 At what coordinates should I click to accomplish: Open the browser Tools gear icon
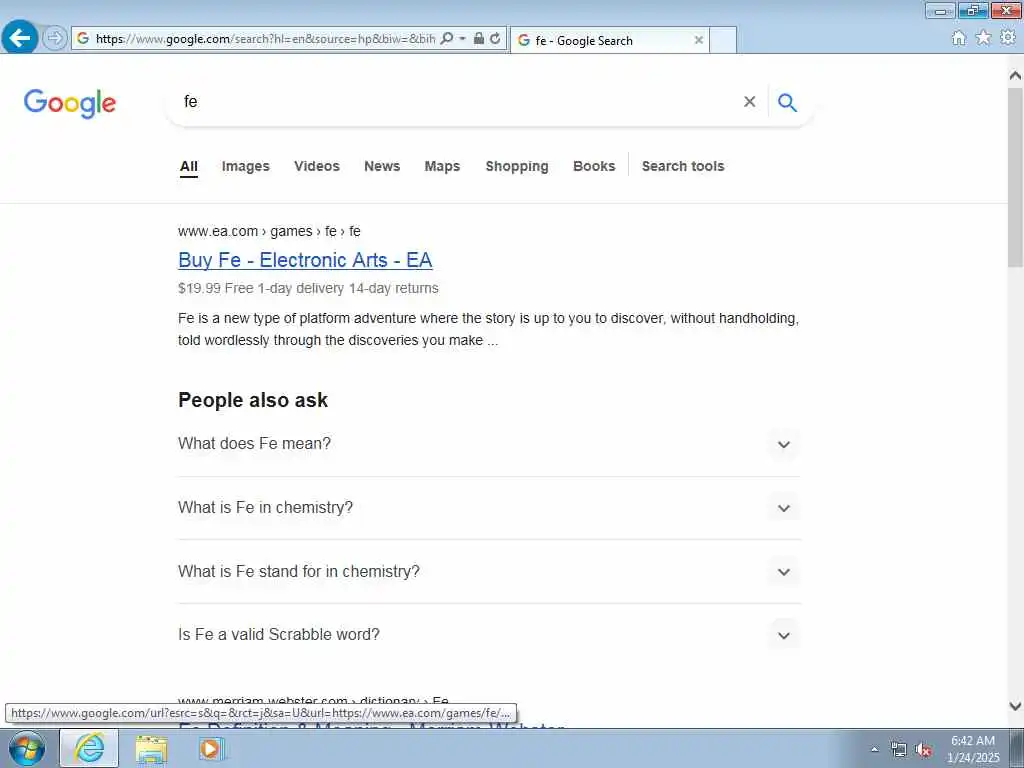point(1008,37)
